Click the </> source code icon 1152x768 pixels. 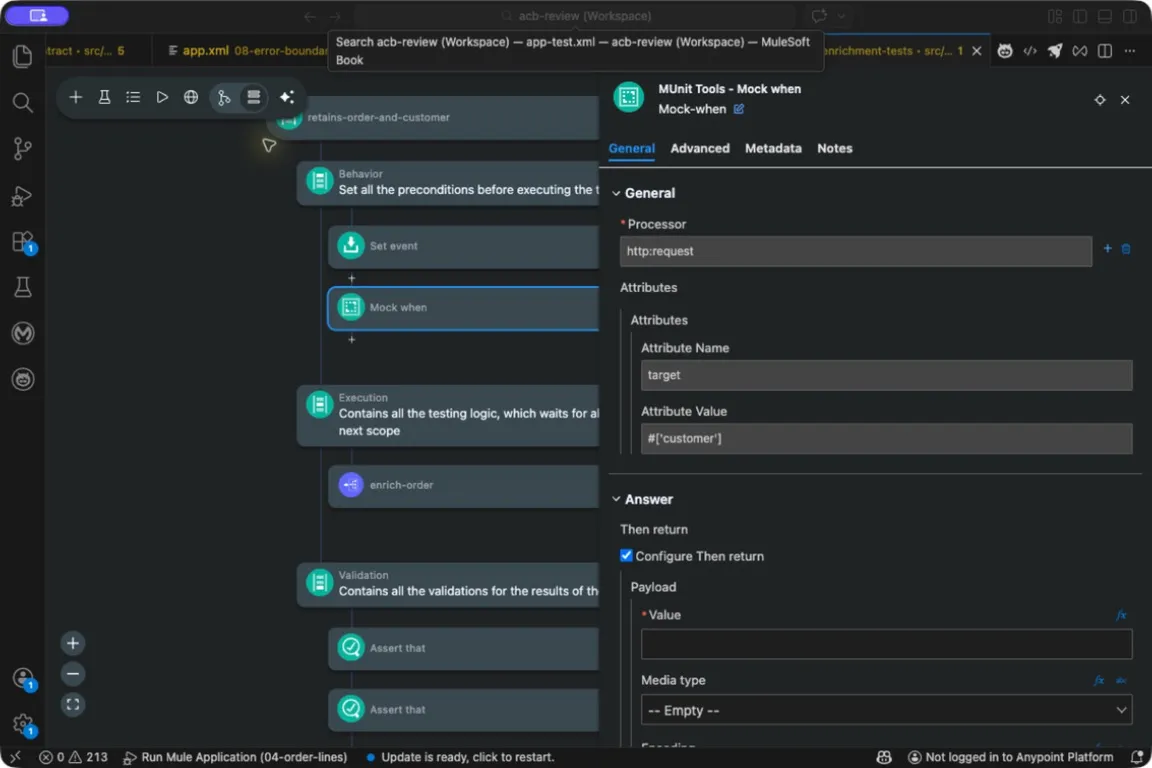coord(1030,51)
